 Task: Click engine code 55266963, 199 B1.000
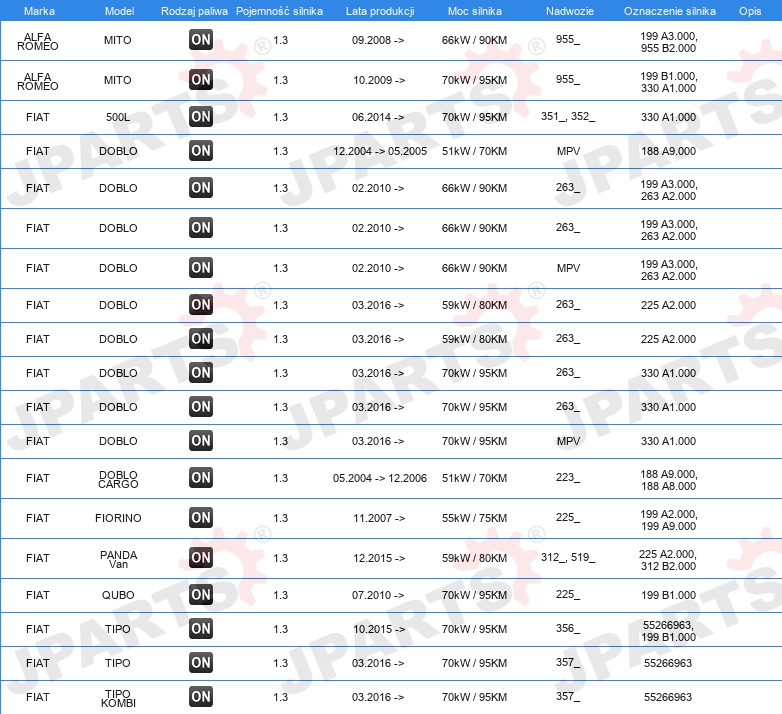(x=669, y=631)
